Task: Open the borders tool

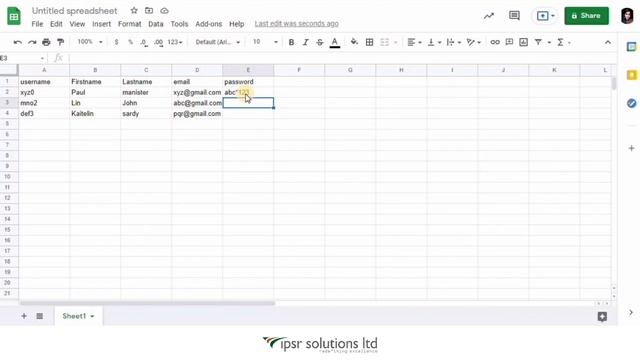Action: click(369, 42)
